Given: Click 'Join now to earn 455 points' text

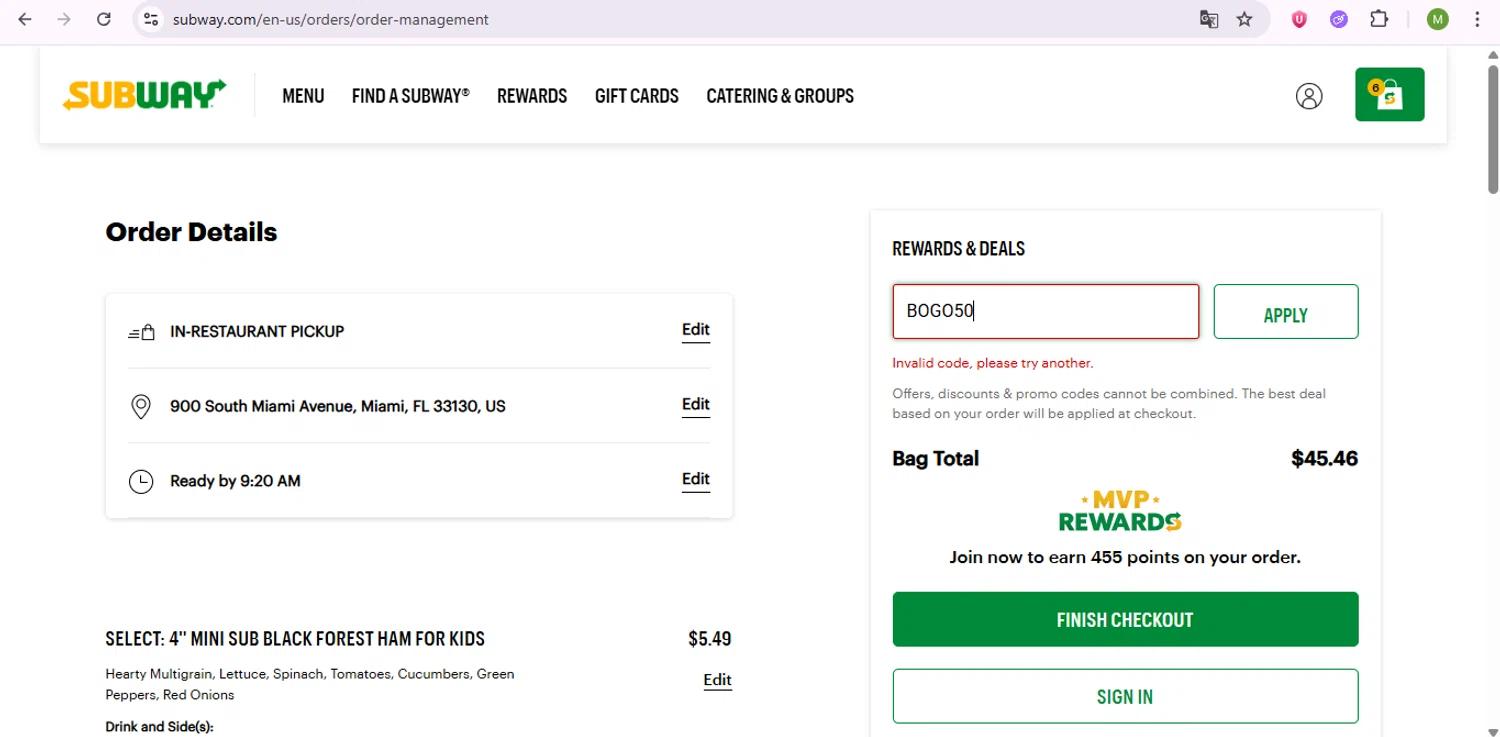Looking at the screenshot, I should coord(1125,557).
